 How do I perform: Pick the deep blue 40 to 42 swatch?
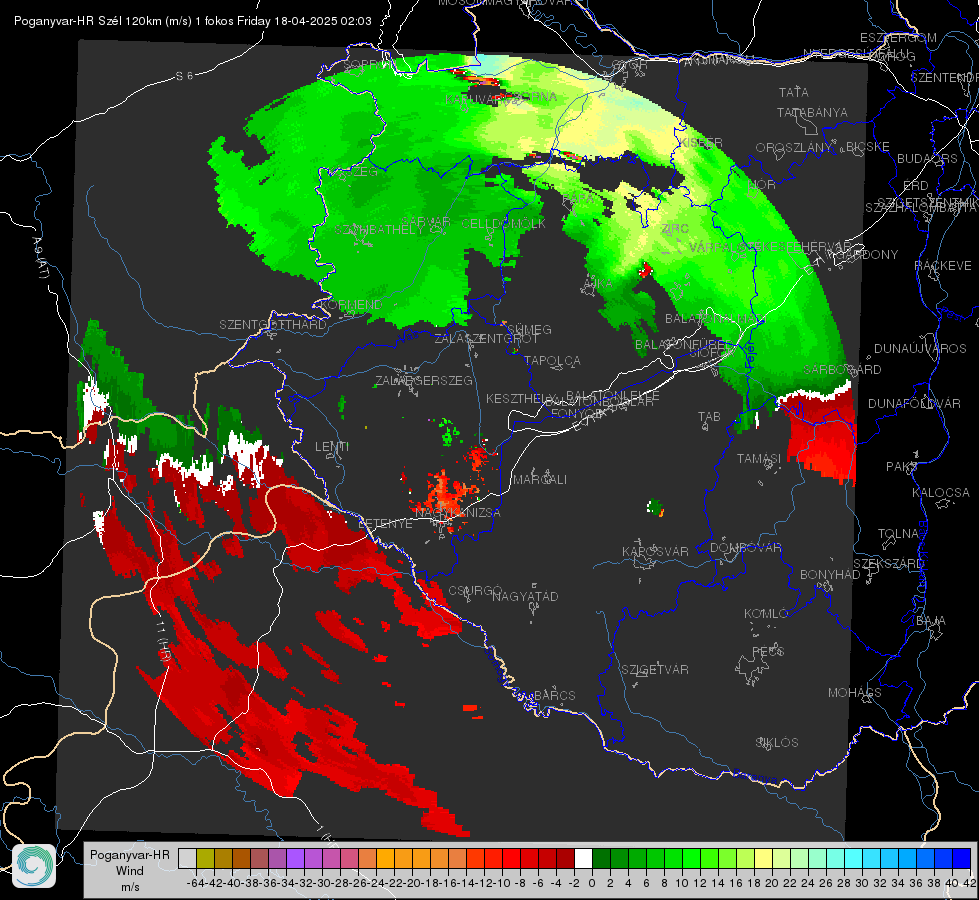click(962, 858)
